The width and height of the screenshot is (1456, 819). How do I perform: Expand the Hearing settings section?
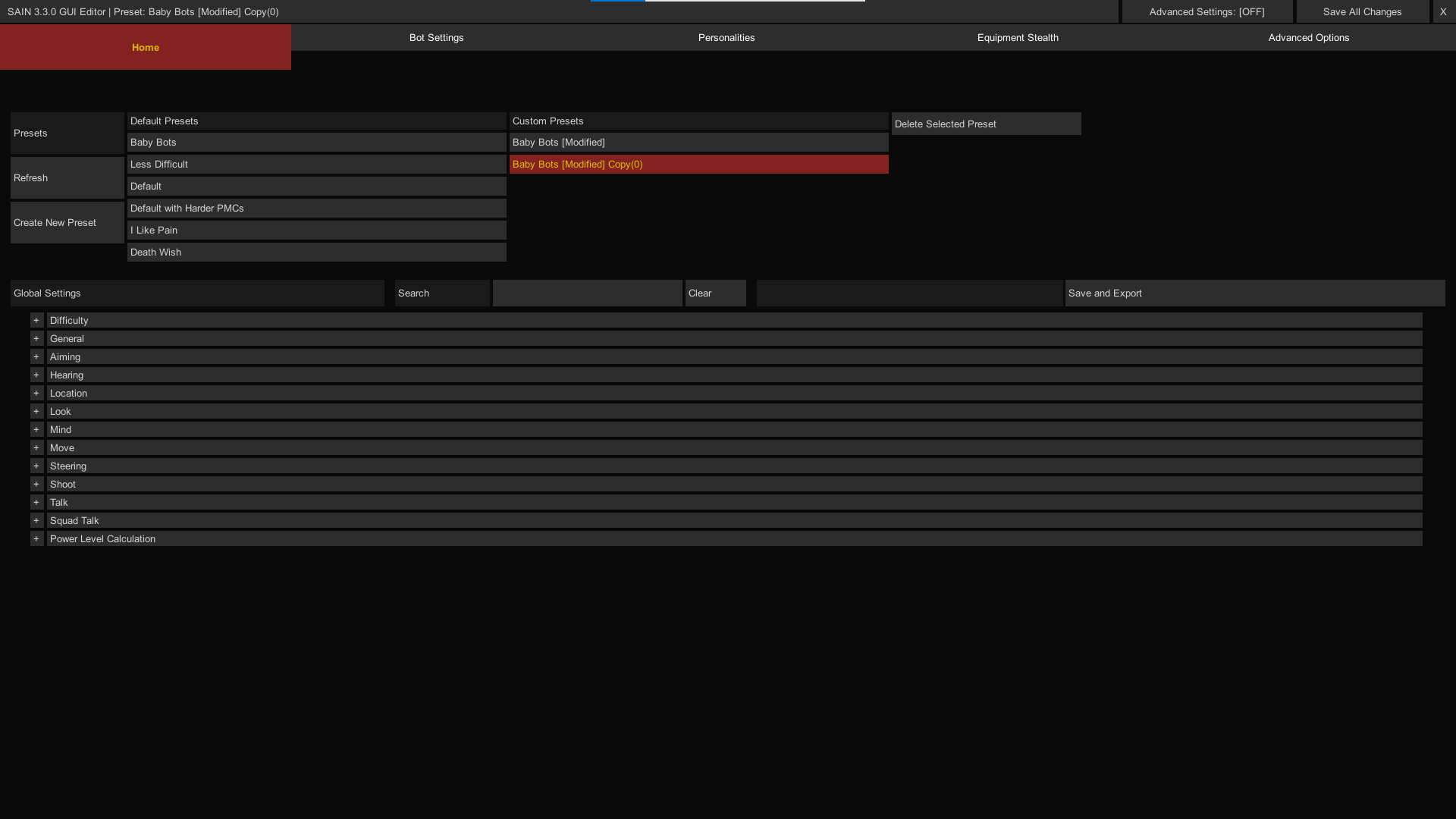36,375
